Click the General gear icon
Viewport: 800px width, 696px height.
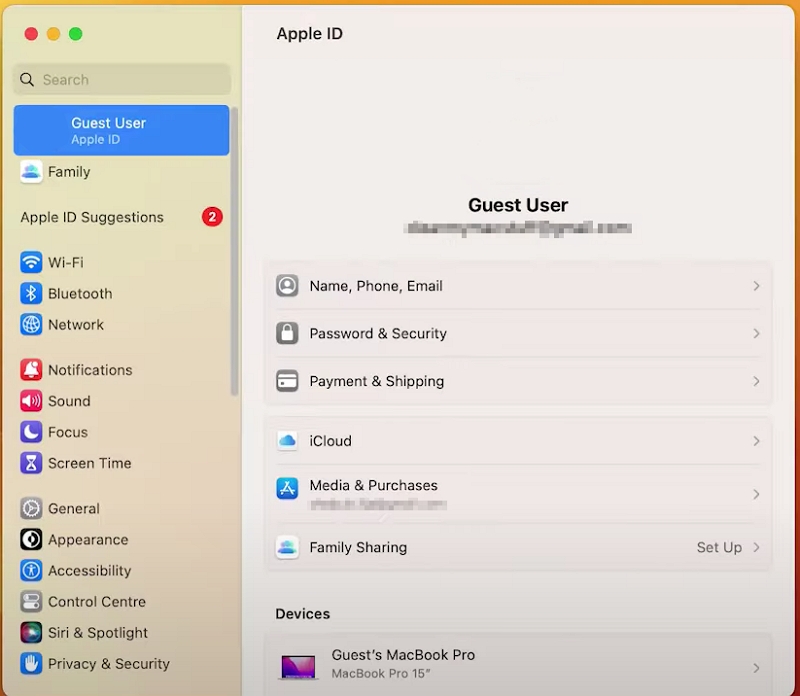tap(31, 508)
